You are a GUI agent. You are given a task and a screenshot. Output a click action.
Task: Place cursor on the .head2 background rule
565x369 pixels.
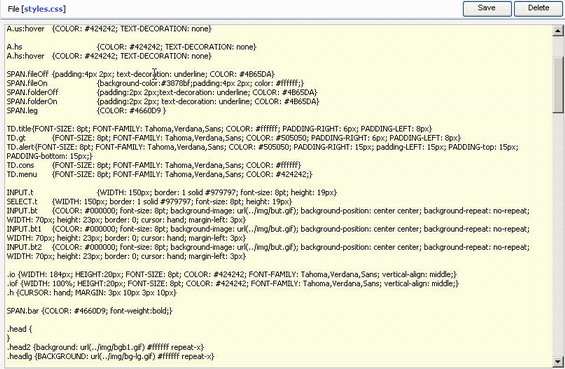coord(105,347)
